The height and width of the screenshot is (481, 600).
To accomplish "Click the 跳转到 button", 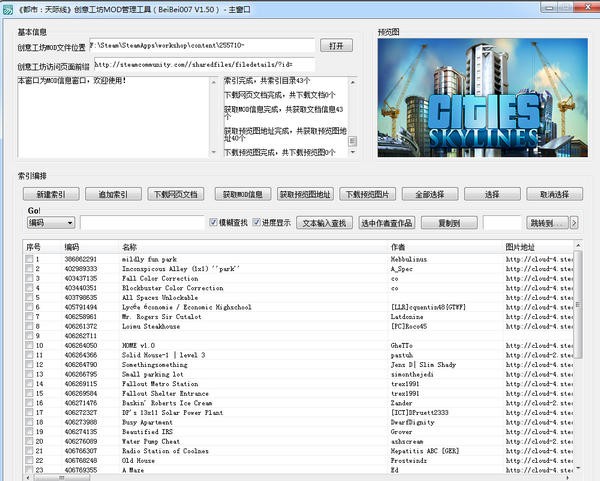I will 548,223.
